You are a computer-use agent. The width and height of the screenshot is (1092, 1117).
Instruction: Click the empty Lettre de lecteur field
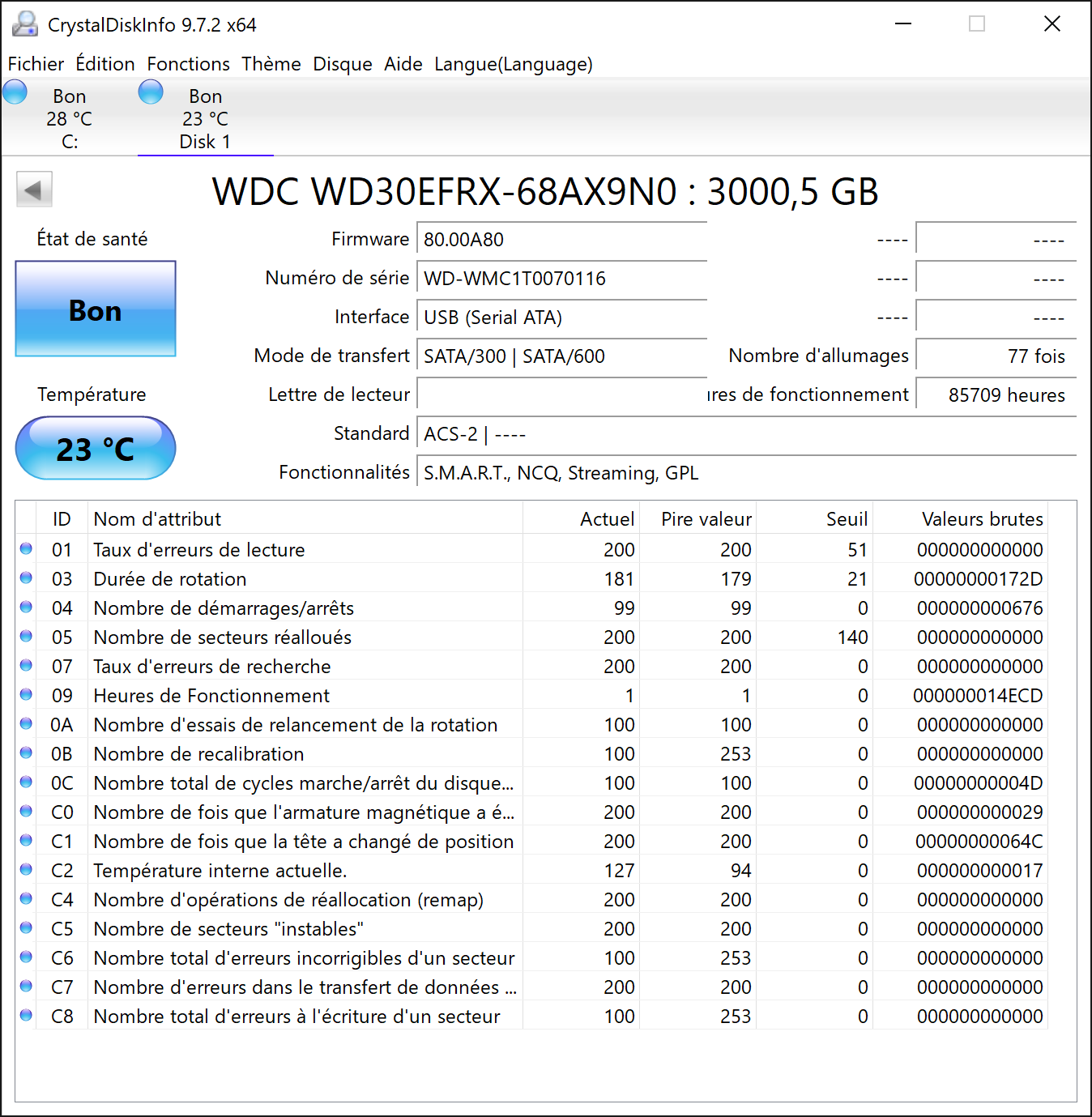[x=562, y=395]
